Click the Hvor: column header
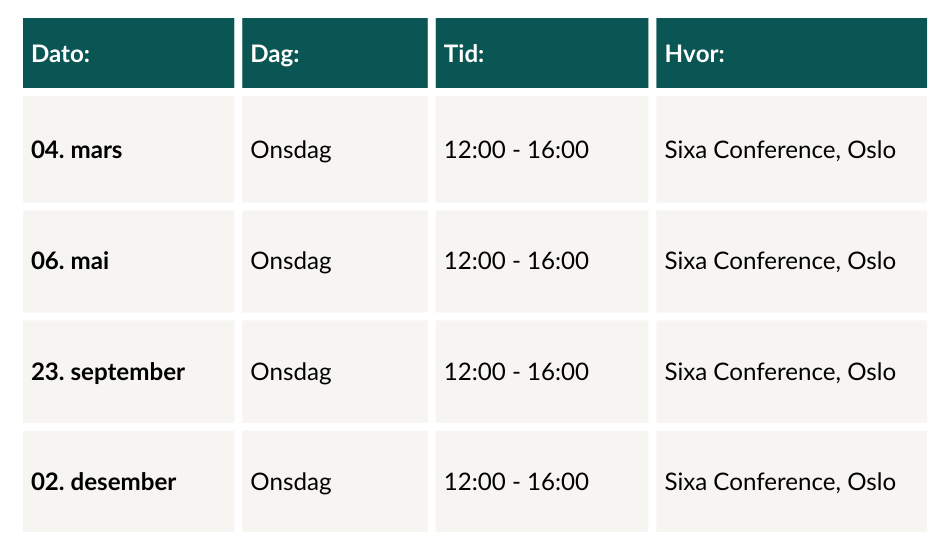The height and width of the screenshot is (550, 950). 792,53
